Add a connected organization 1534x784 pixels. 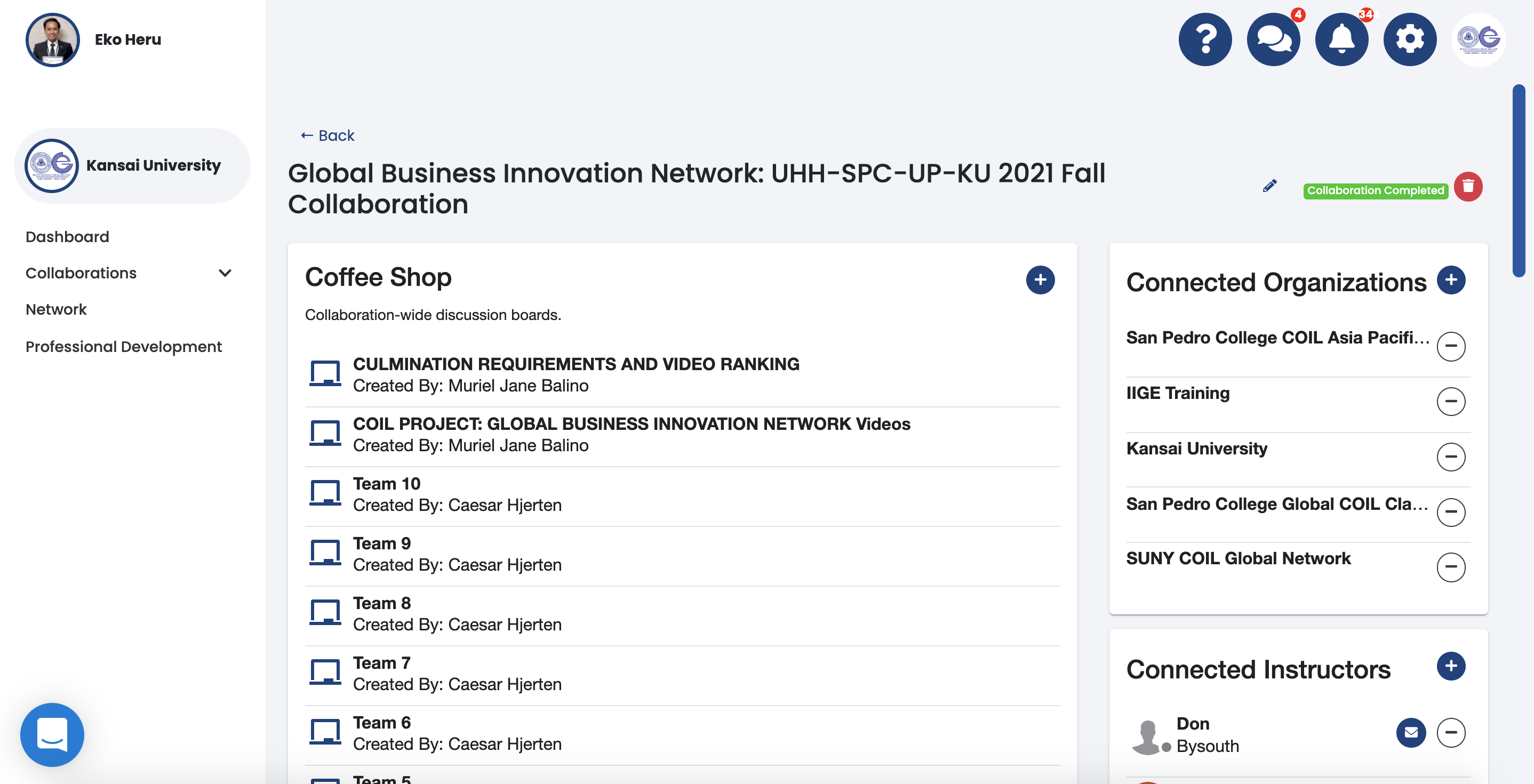click(1451, 280)
